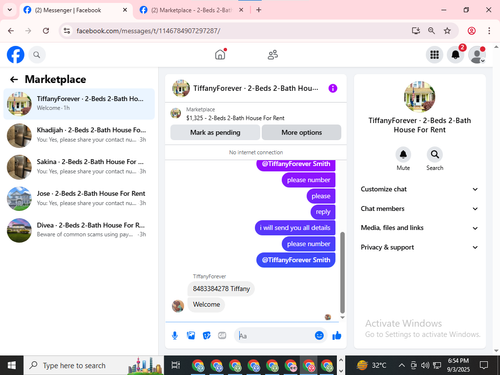Open the TiffanyForever conversation in the list
The height and width of the screenshot is (375, 500).
[x=79, y=104]
